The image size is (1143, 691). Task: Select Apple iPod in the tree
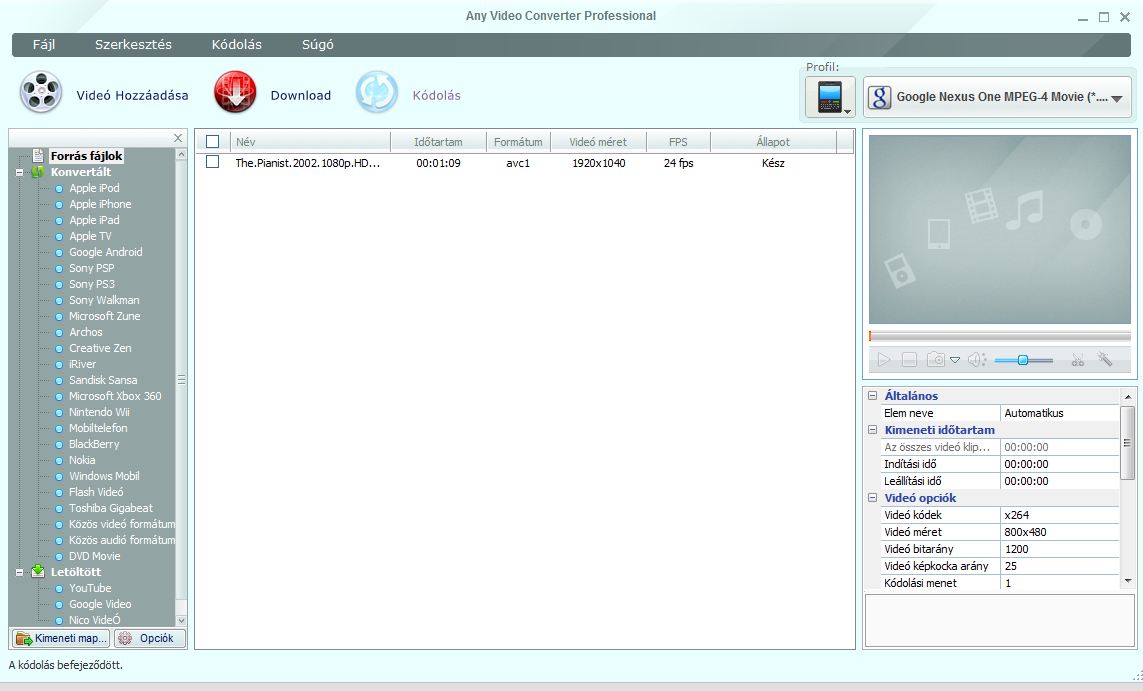94,188
